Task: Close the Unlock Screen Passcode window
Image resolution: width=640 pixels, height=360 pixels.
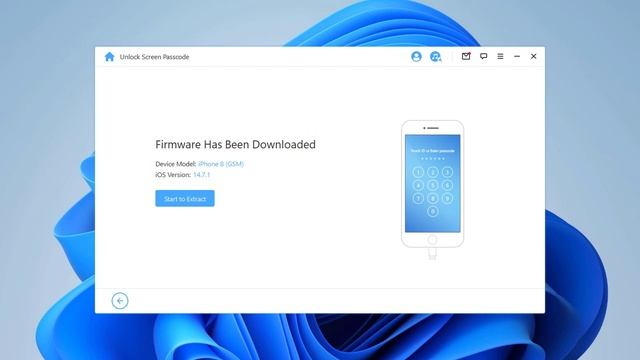Action: tap(533, 56)
